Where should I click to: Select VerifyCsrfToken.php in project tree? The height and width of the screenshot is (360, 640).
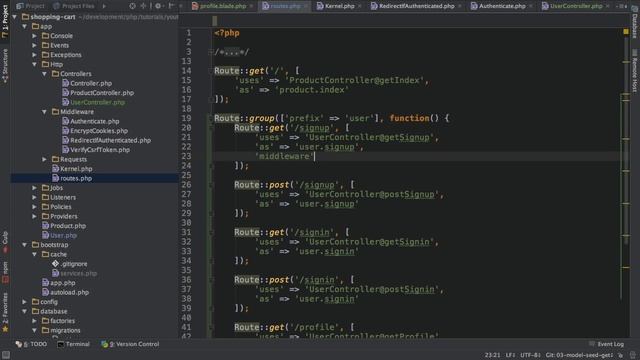[96, 150]
